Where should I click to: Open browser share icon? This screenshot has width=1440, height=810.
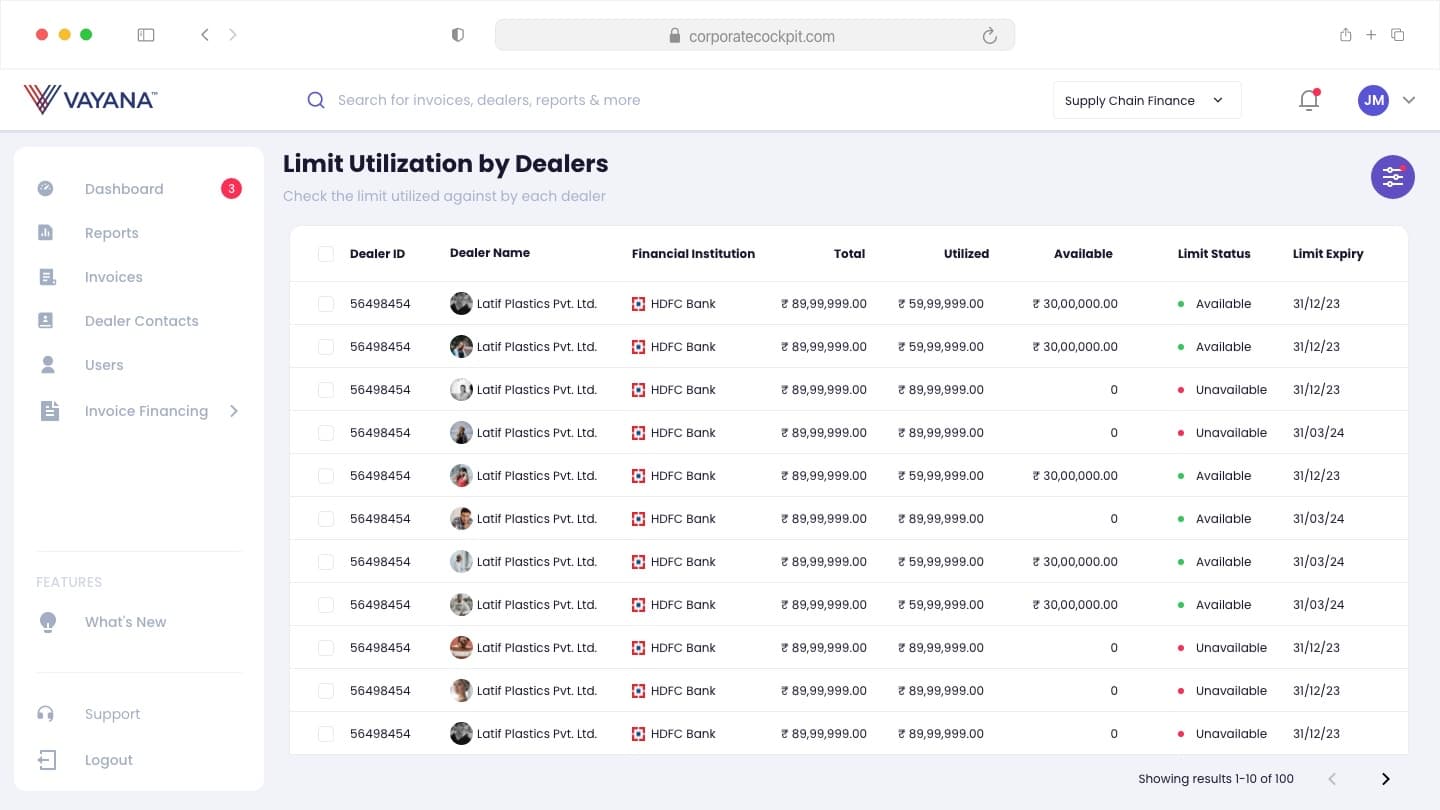click(x=1345, y=35)
